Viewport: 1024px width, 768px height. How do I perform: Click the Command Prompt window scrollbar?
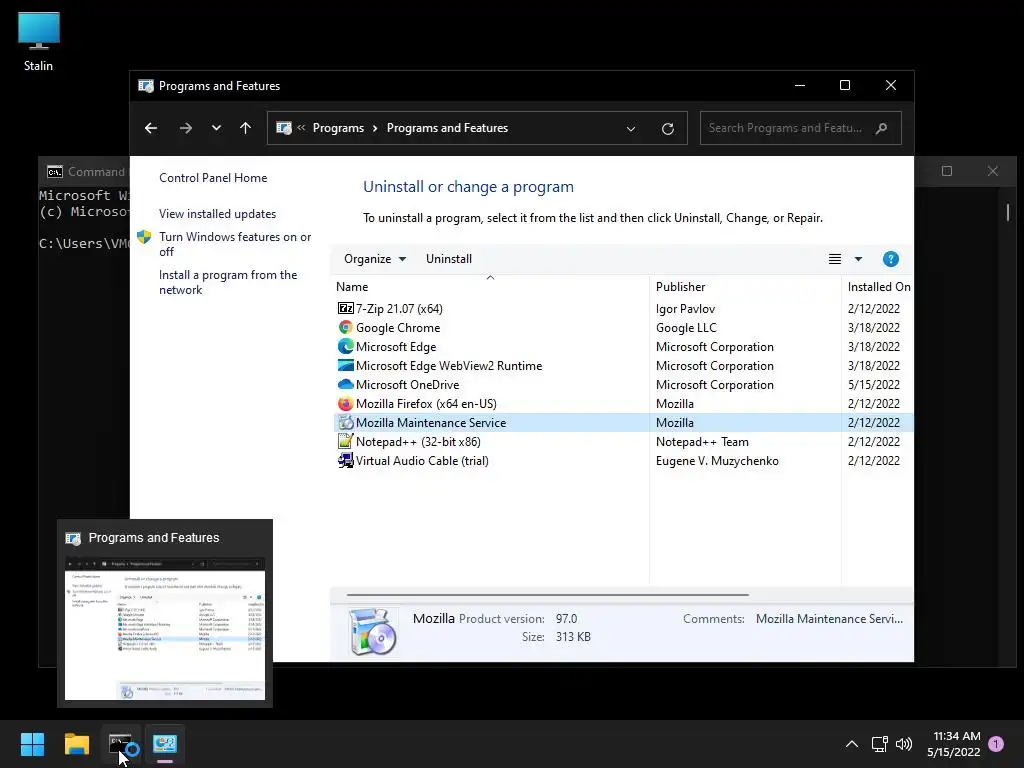point(1008,212)
